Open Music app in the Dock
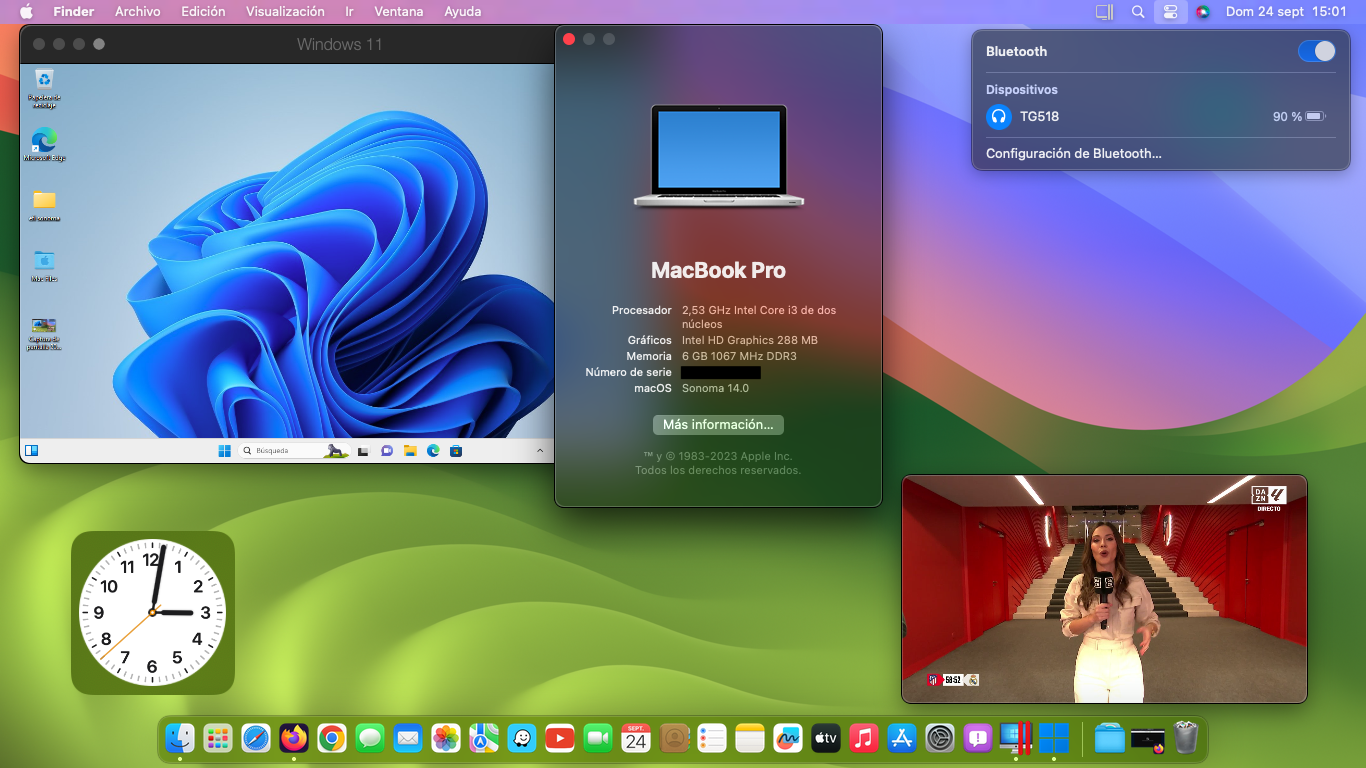The width and height of the screenshot is (1366, 768). pos(864,739)
